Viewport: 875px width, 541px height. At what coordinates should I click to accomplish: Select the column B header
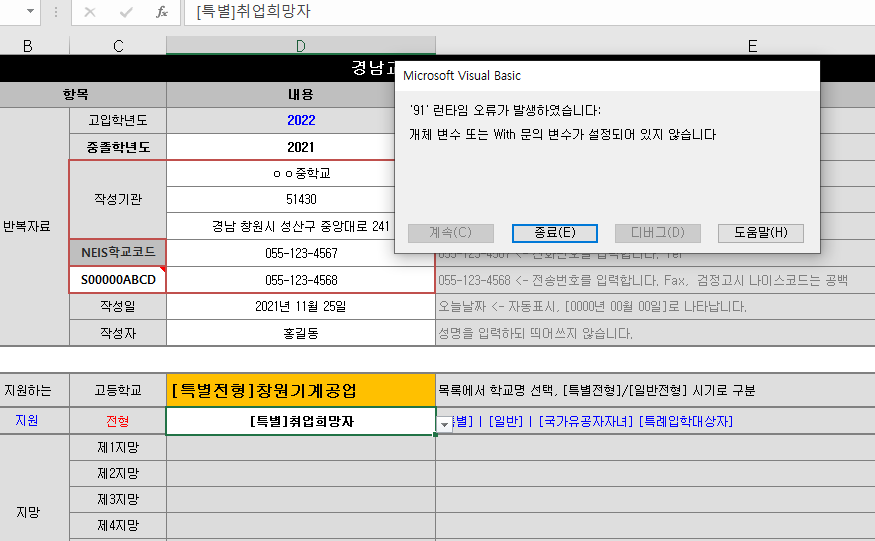[27, 45]
